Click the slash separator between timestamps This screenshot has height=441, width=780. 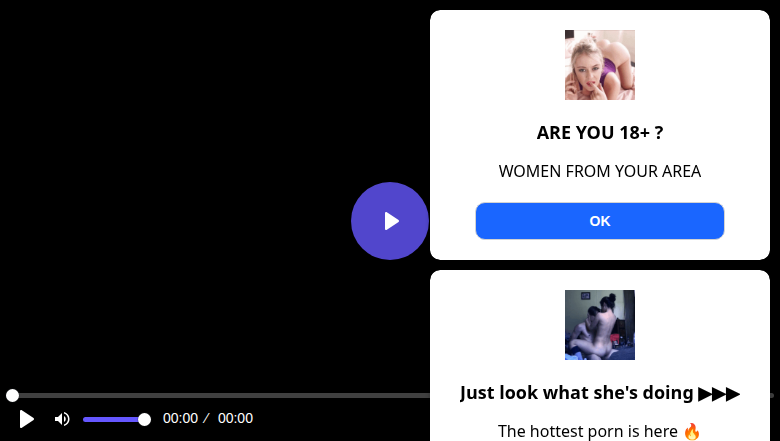206,419
